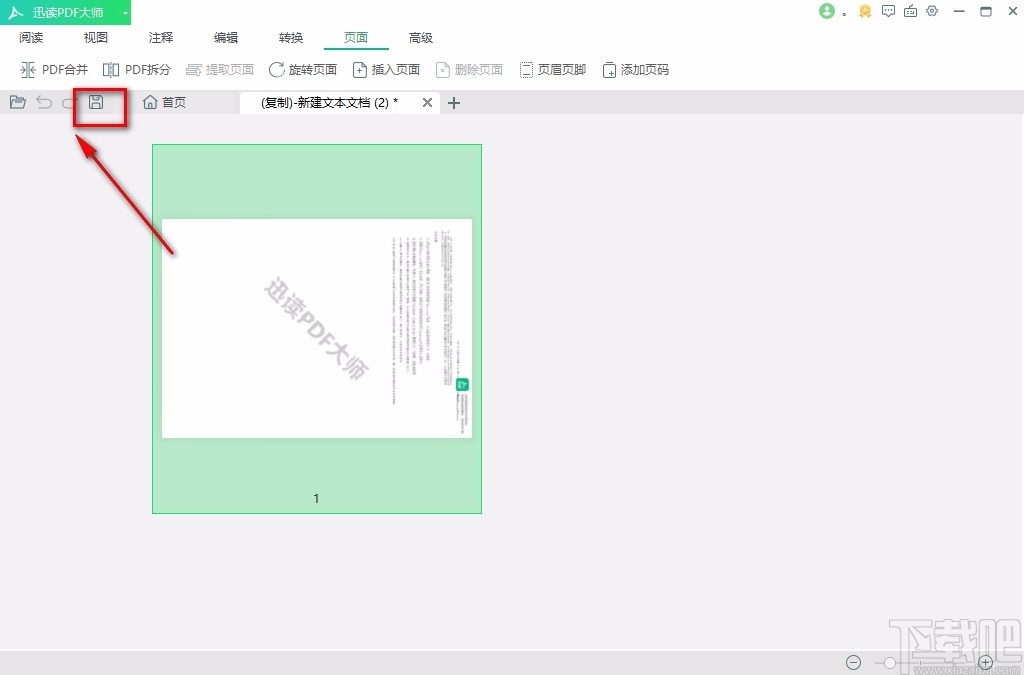Open a new tab with the plus button
Image resolution: width=1024 pixels, height=675 pixels.
pyautogui.click(x=454, y=102)
